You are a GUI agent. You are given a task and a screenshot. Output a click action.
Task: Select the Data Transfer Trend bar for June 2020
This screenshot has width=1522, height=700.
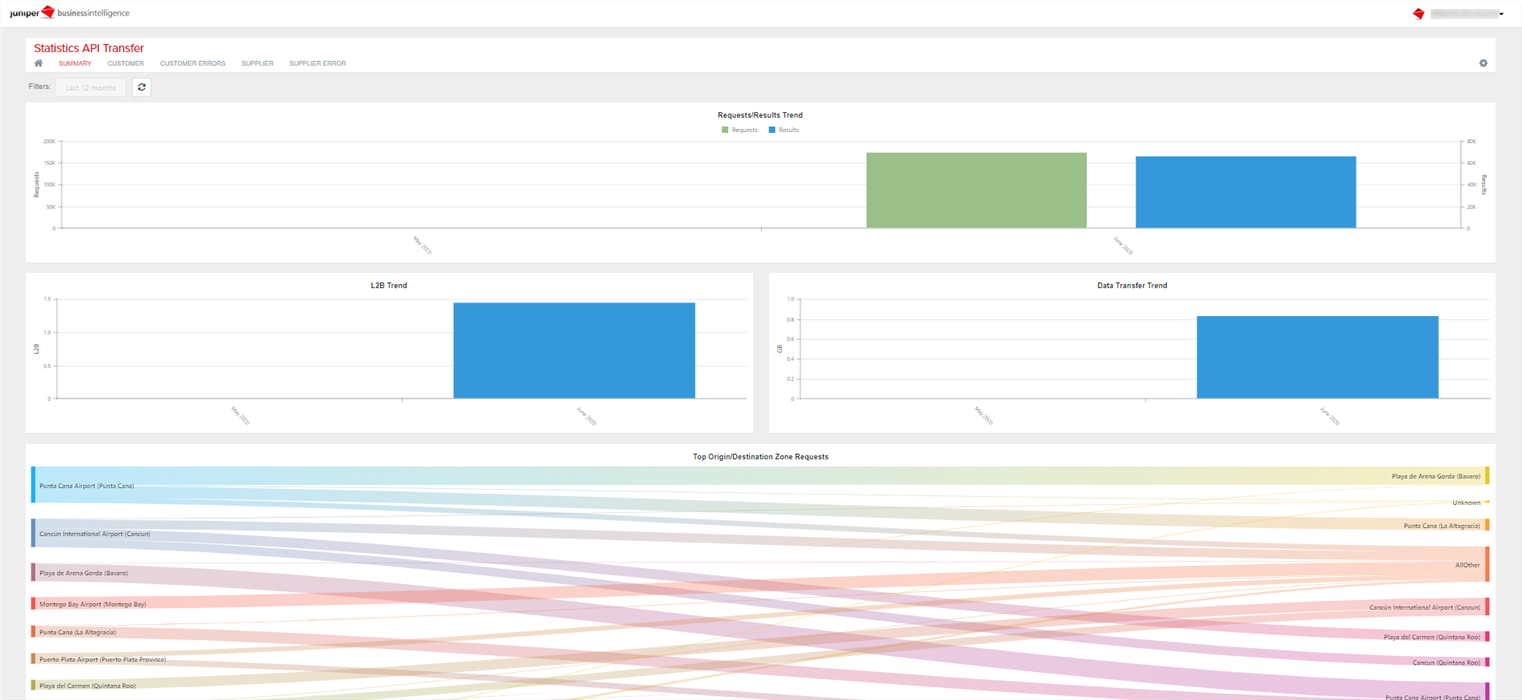point(1316,358)
